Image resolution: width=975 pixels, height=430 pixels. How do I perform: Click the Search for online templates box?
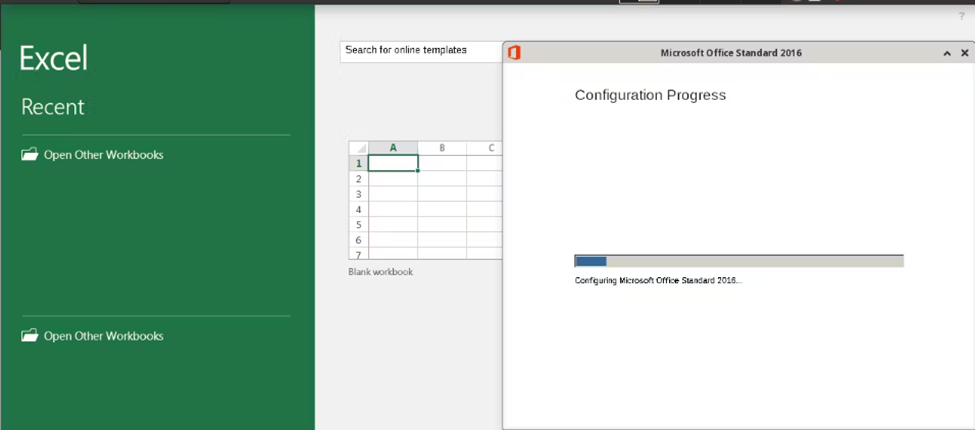tap(420, 50)
